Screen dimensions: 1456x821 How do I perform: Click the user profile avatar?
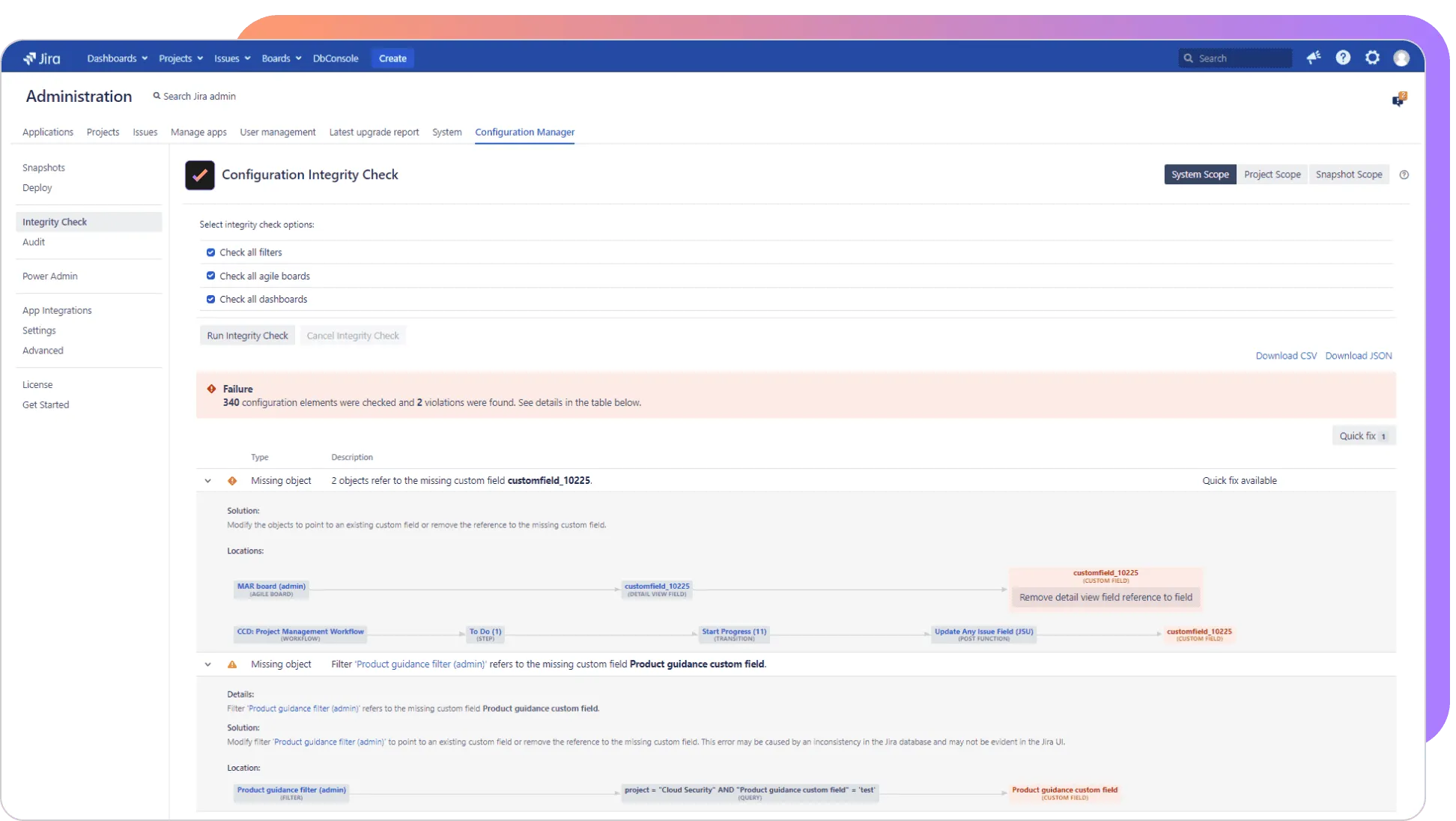(1401, 58)
